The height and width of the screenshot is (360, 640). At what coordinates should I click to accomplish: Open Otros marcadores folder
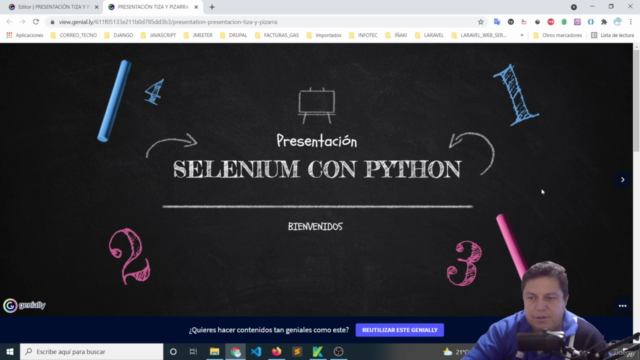557,35
